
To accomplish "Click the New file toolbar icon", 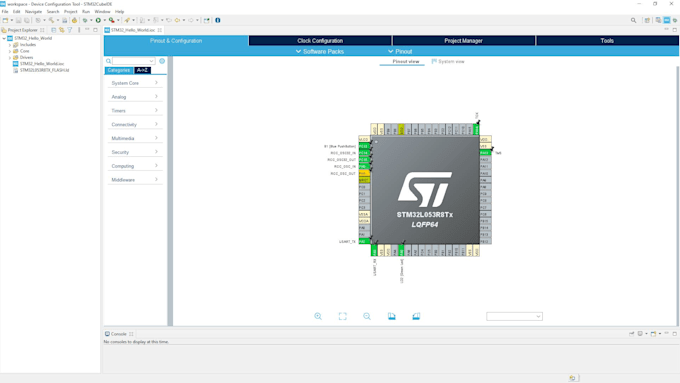I will coord(5,20).
